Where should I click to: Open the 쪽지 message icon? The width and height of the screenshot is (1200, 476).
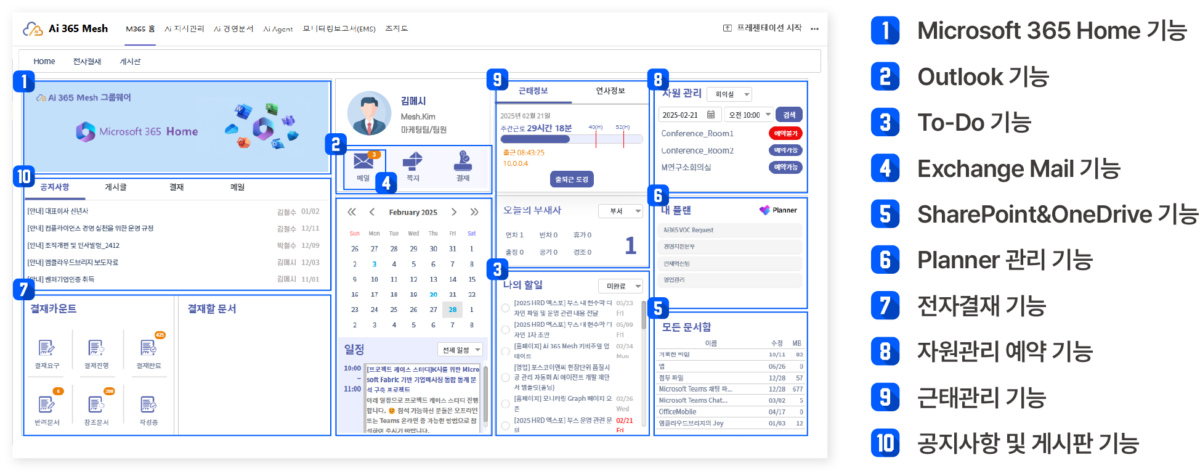[x=412, y=161]
